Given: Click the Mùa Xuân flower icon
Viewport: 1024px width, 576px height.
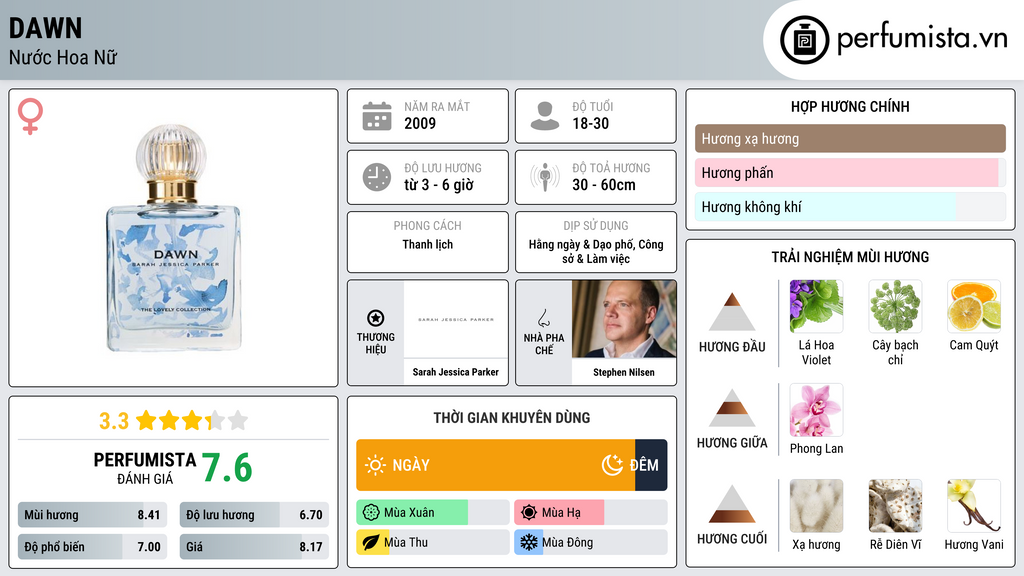Looking at the screenshot, I should tap(371, 513).
